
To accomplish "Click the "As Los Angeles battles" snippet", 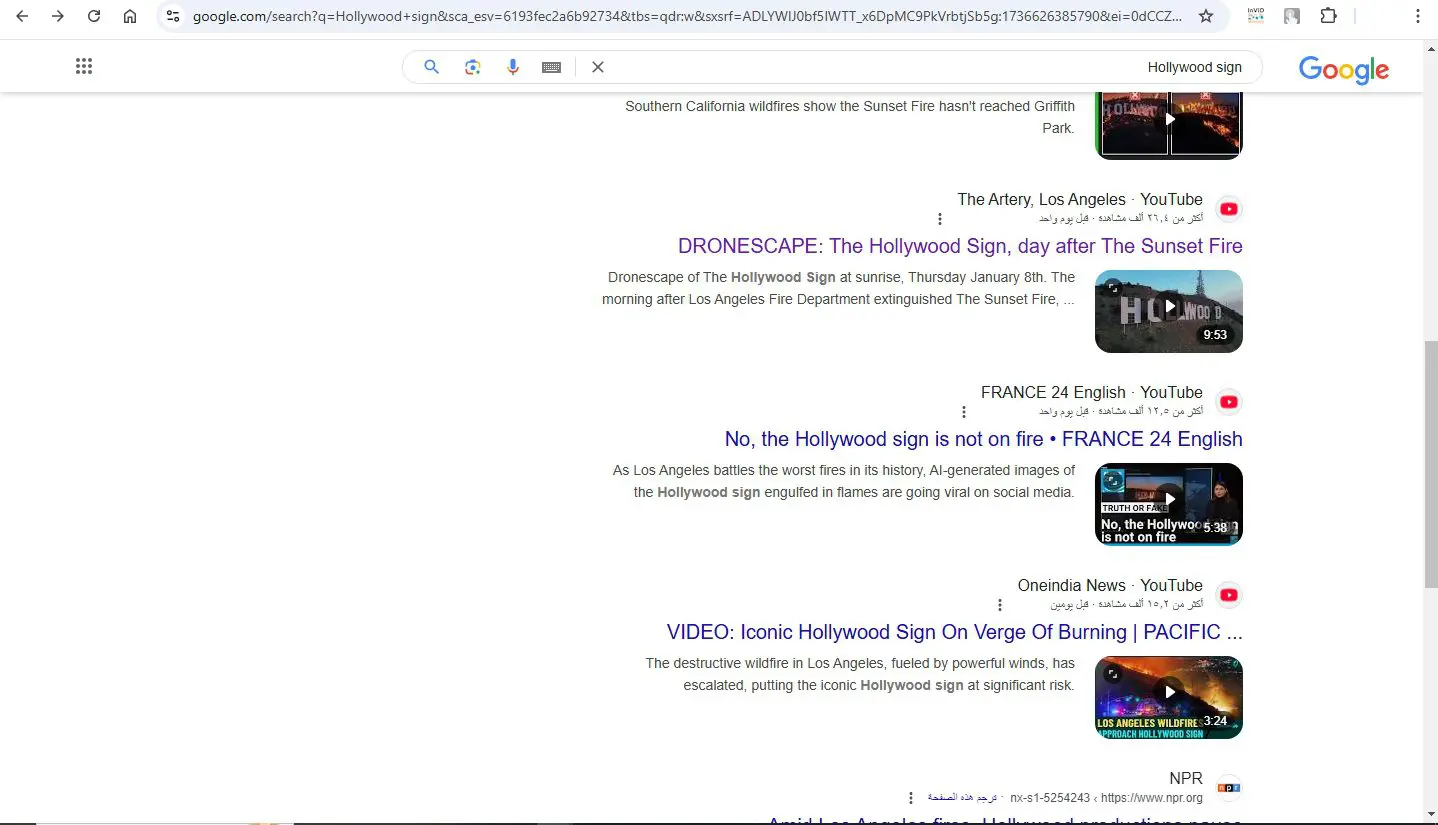I will (x=844, y=481).
